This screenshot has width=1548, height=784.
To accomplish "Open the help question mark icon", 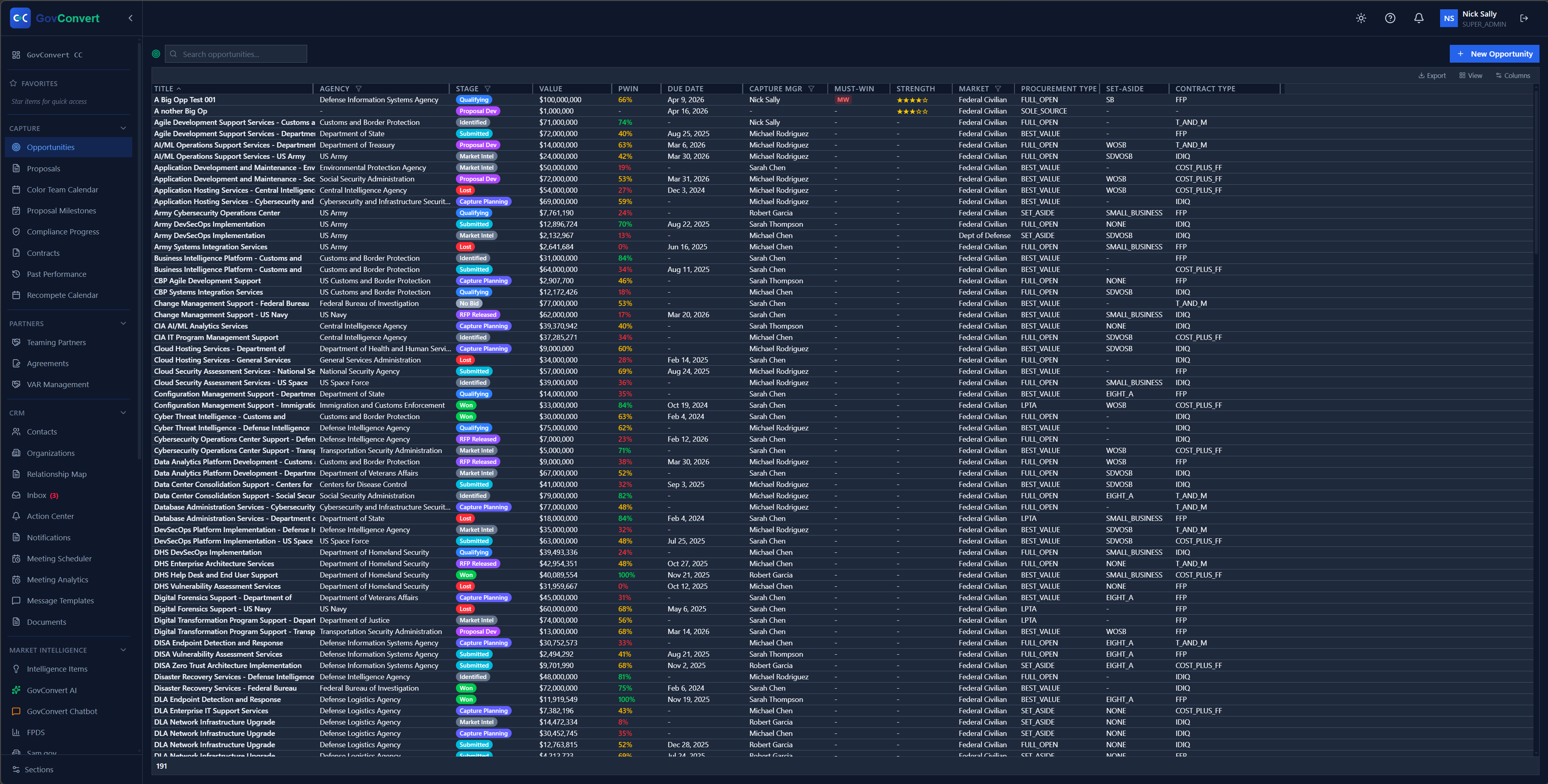I will [x=1390, y=18].
